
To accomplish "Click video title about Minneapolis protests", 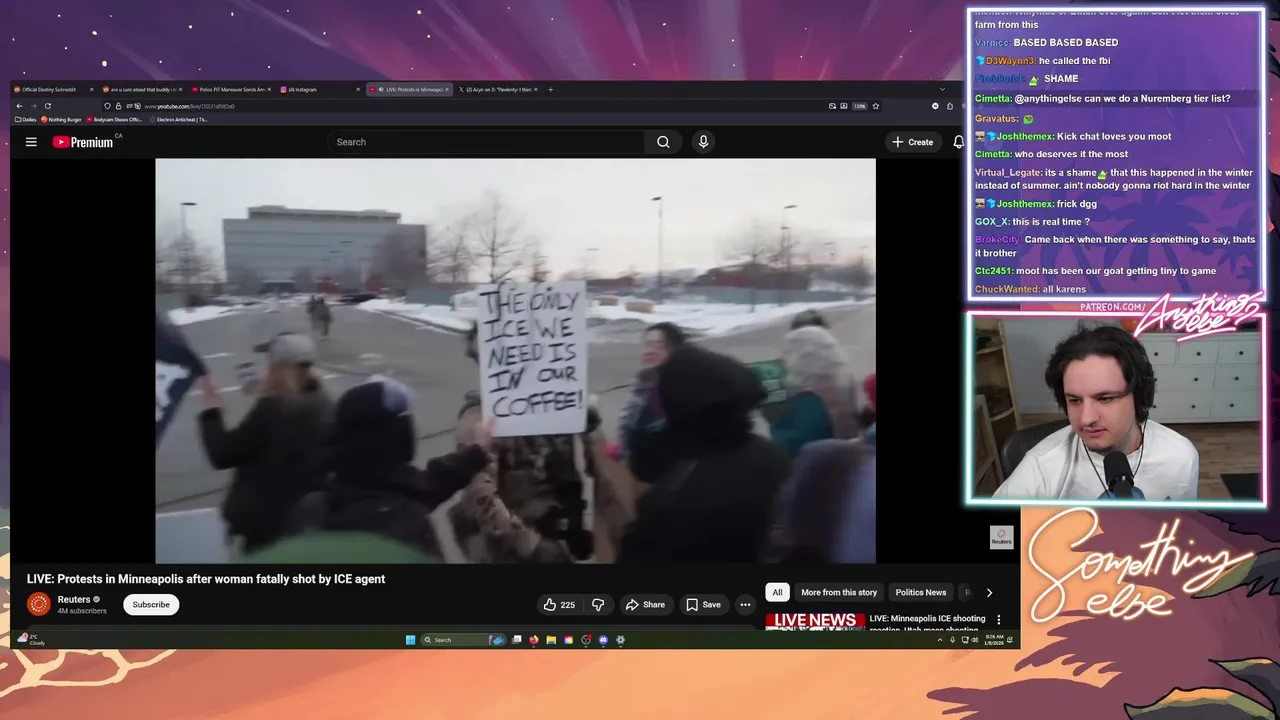I will click(206, 579).
